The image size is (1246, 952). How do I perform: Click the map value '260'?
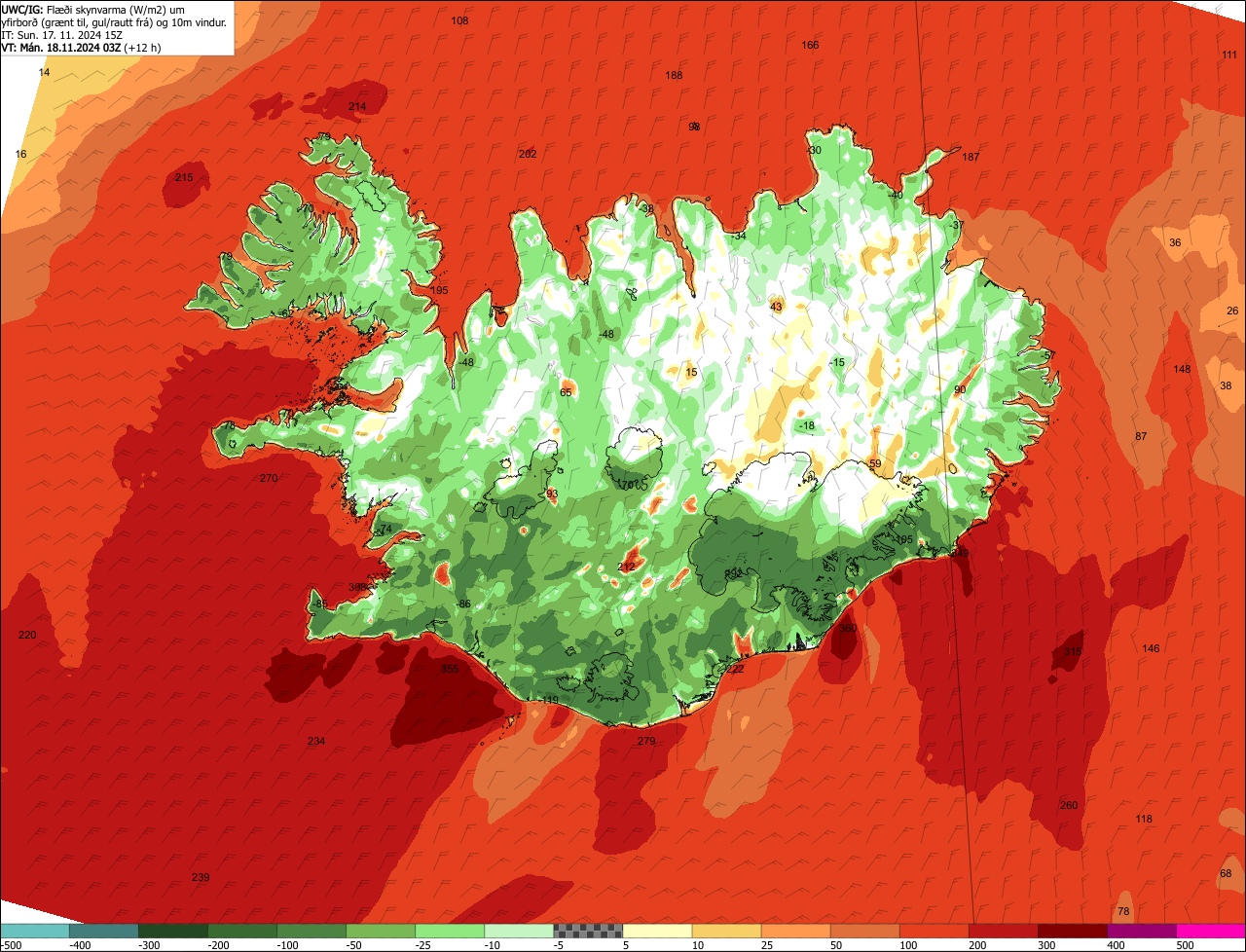click(x=1069, y=805)
